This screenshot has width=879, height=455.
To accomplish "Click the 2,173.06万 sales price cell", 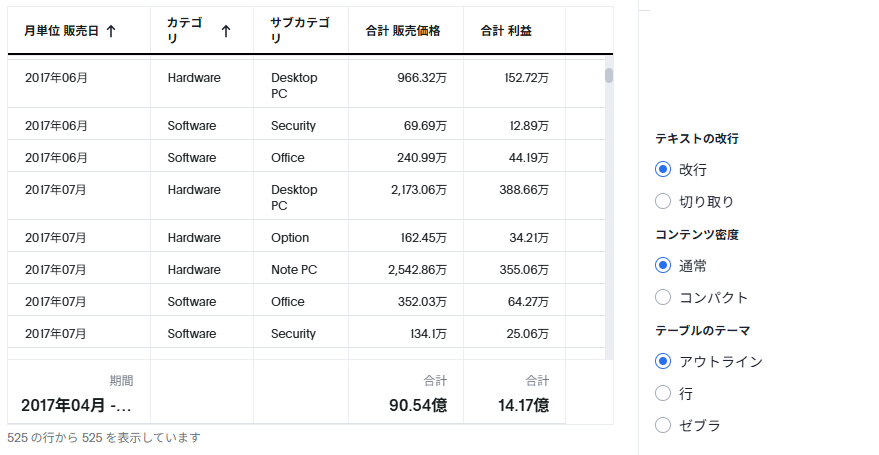I will (406, 196).
